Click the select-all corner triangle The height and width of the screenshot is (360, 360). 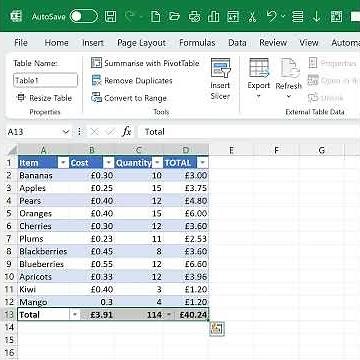(12, 150)
